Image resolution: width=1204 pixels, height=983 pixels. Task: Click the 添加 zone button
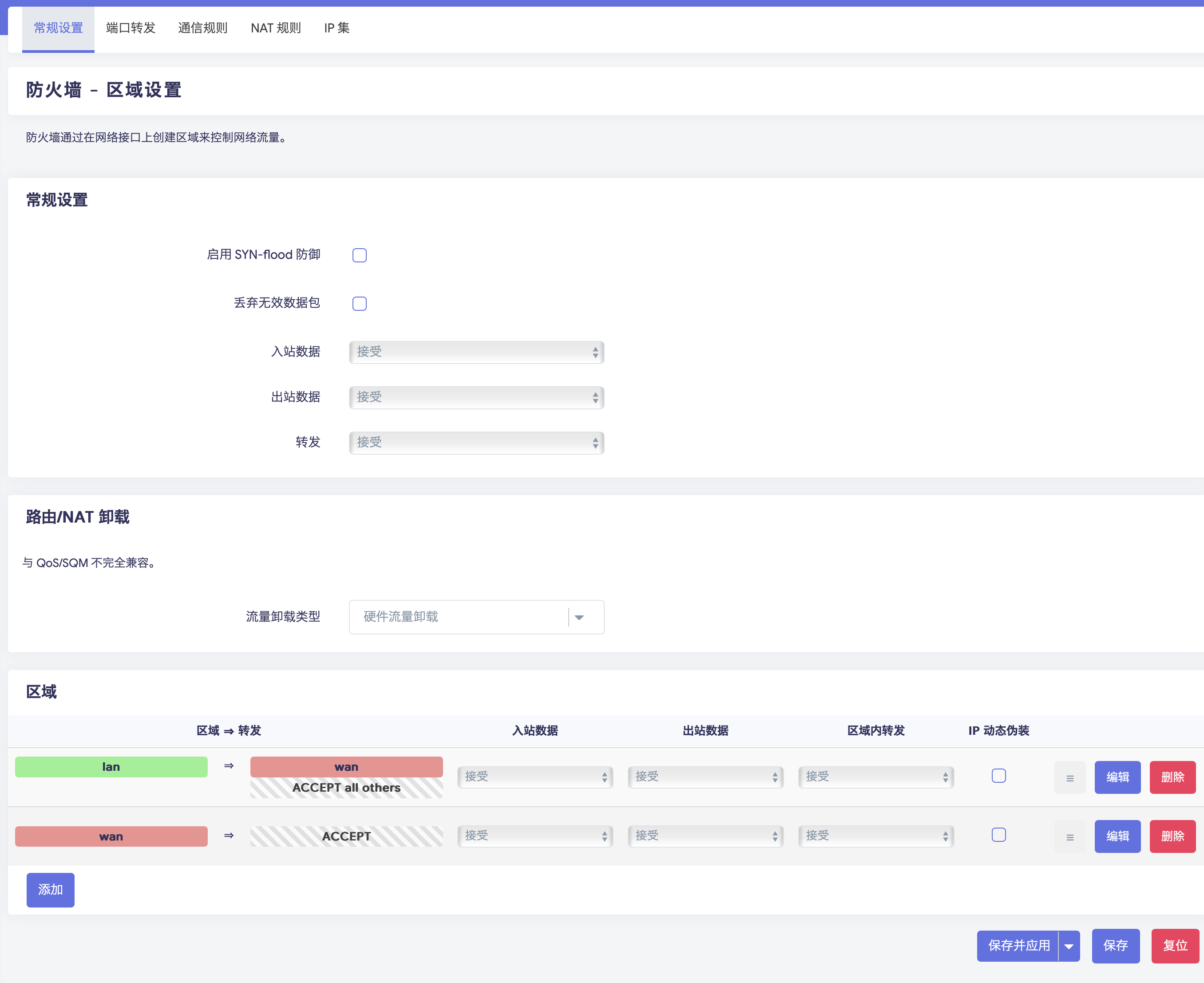[50, 890]
